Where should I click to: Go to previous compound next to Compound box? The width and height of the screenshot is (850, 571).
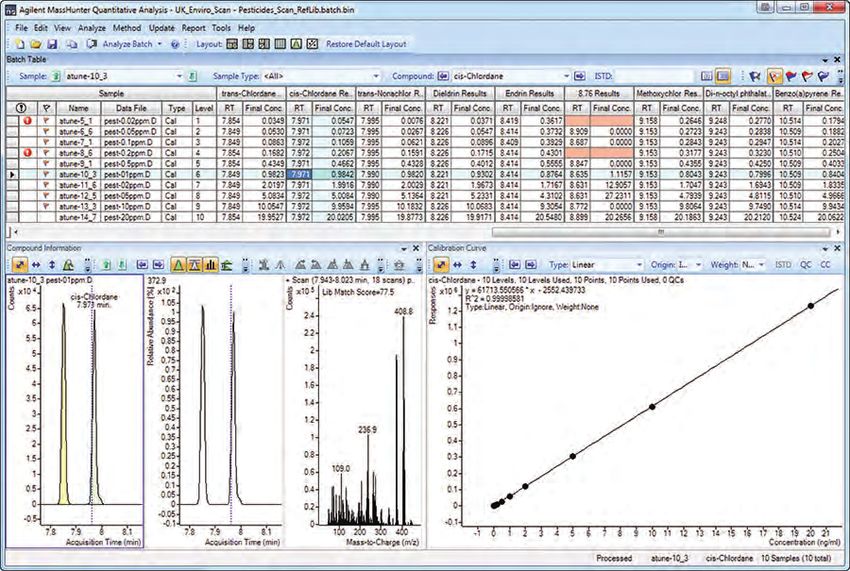[x=443, y=76]
